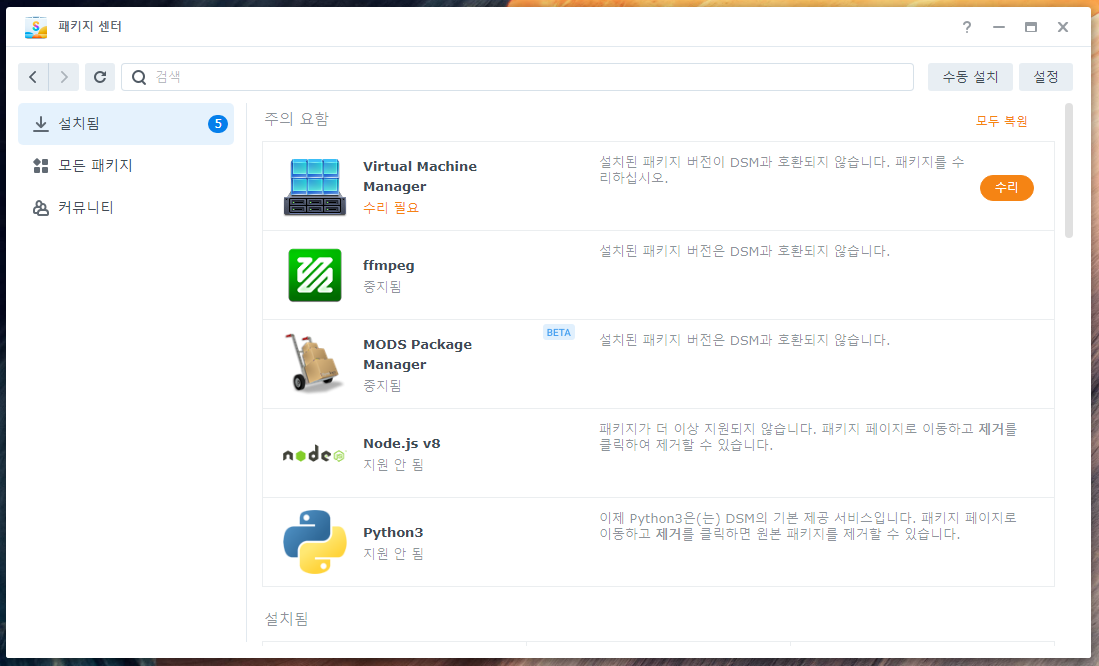
Task: Open the Virtual Machine Manager icon
Action: 315,187
